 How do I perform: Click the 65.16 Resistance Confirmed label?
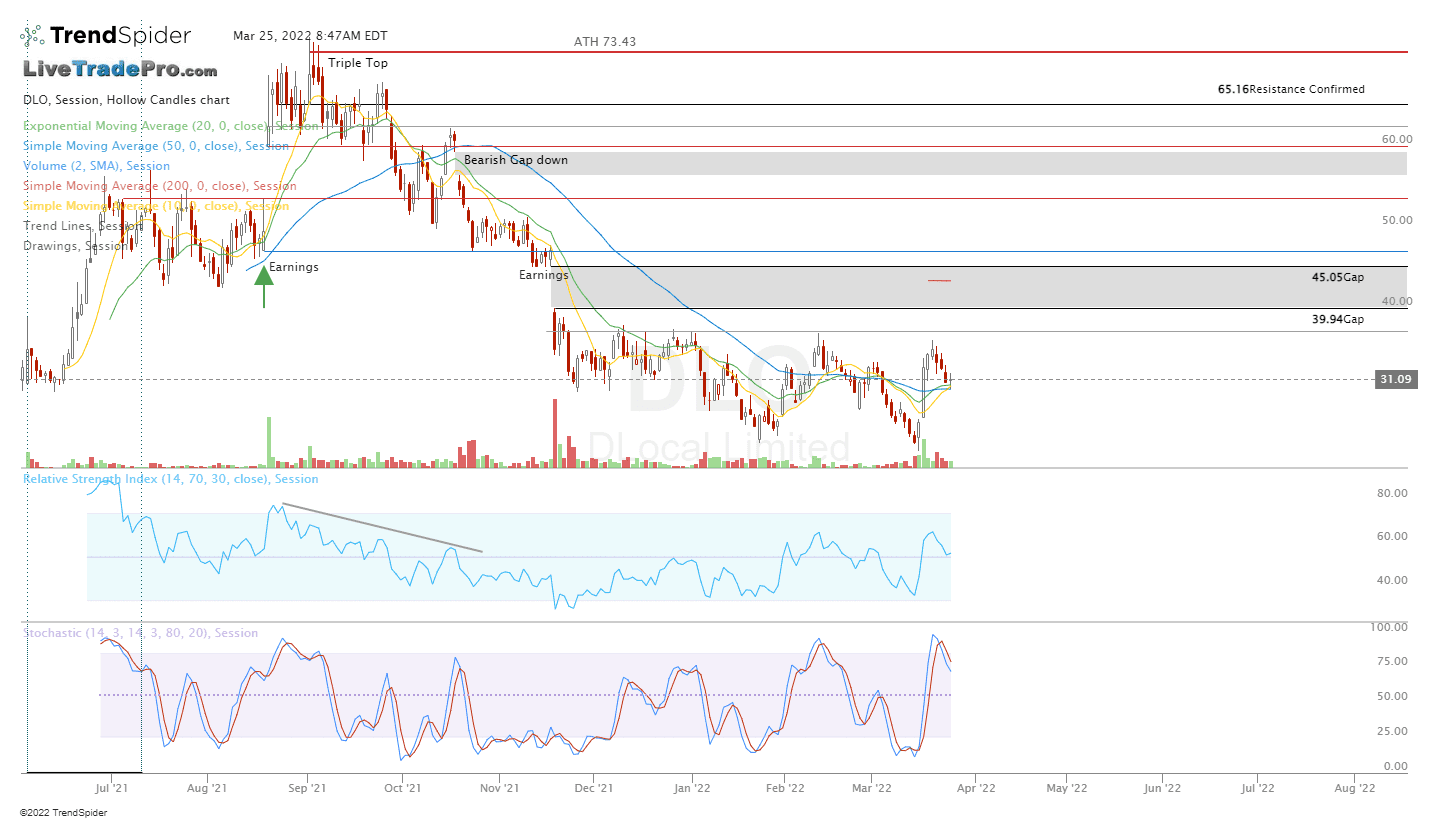click(1290, 89)
